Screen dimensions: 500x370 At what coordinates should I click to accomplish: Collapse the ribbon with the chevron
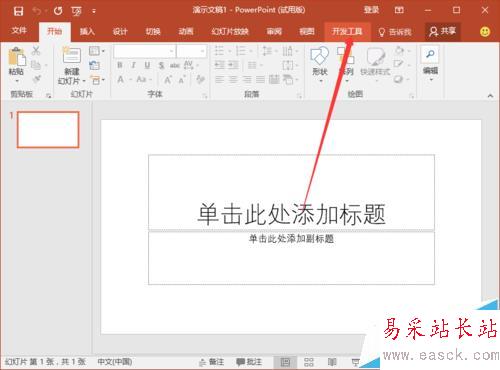[490, 96]
